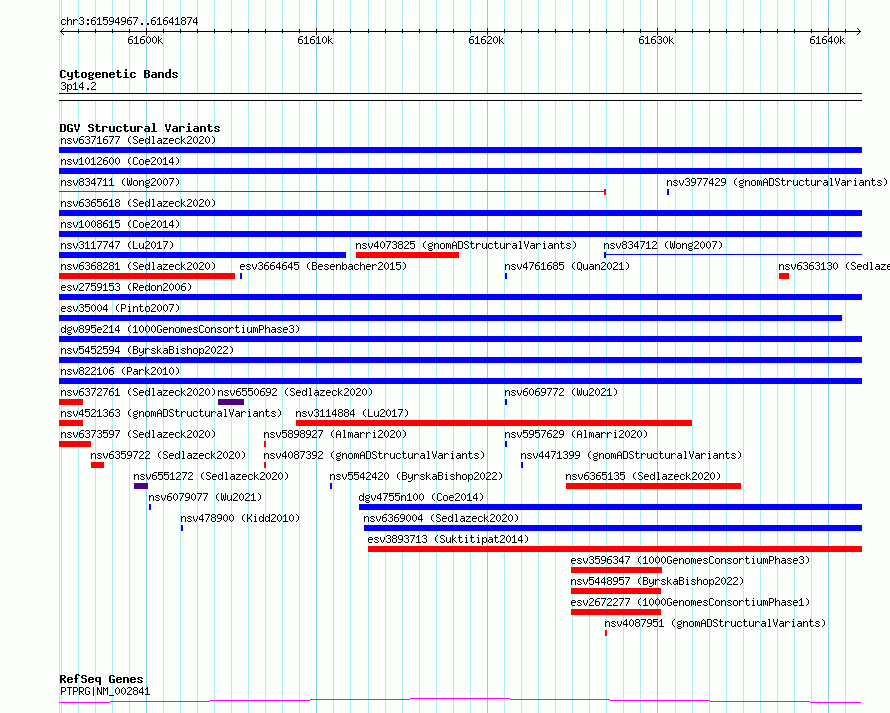Select the nsv834712 (Wong2007) label
Image resolution: width=890 pixels, height=713 pixels.
coord(663,245)
